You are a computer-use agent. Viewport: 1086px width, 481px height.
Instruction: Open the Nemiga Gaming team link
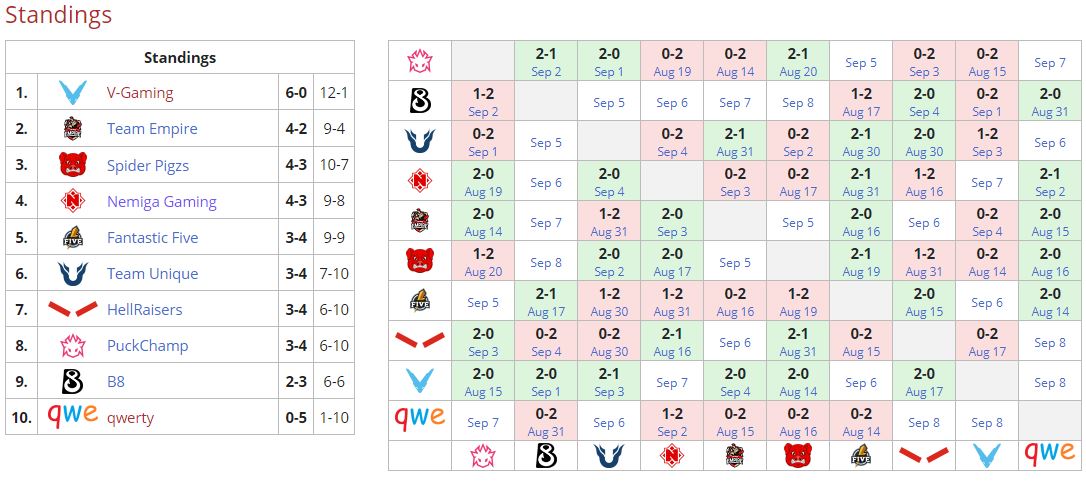click(162, 201)
